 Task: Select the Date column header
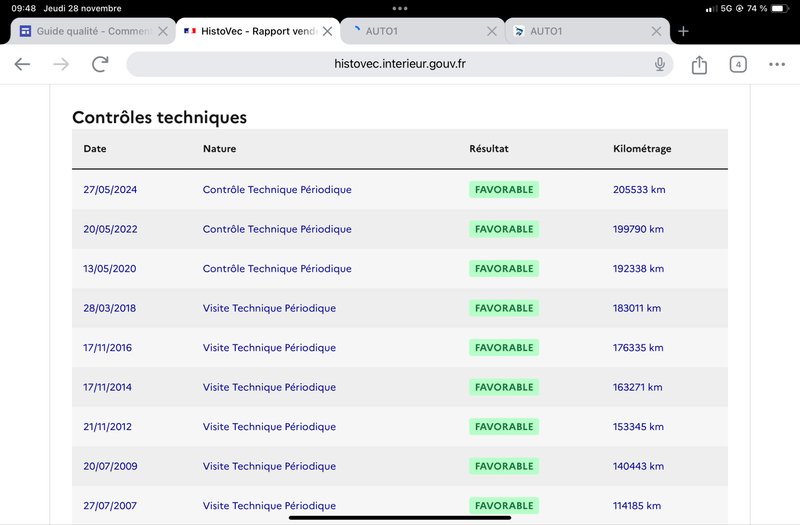(x=95, y=148)
